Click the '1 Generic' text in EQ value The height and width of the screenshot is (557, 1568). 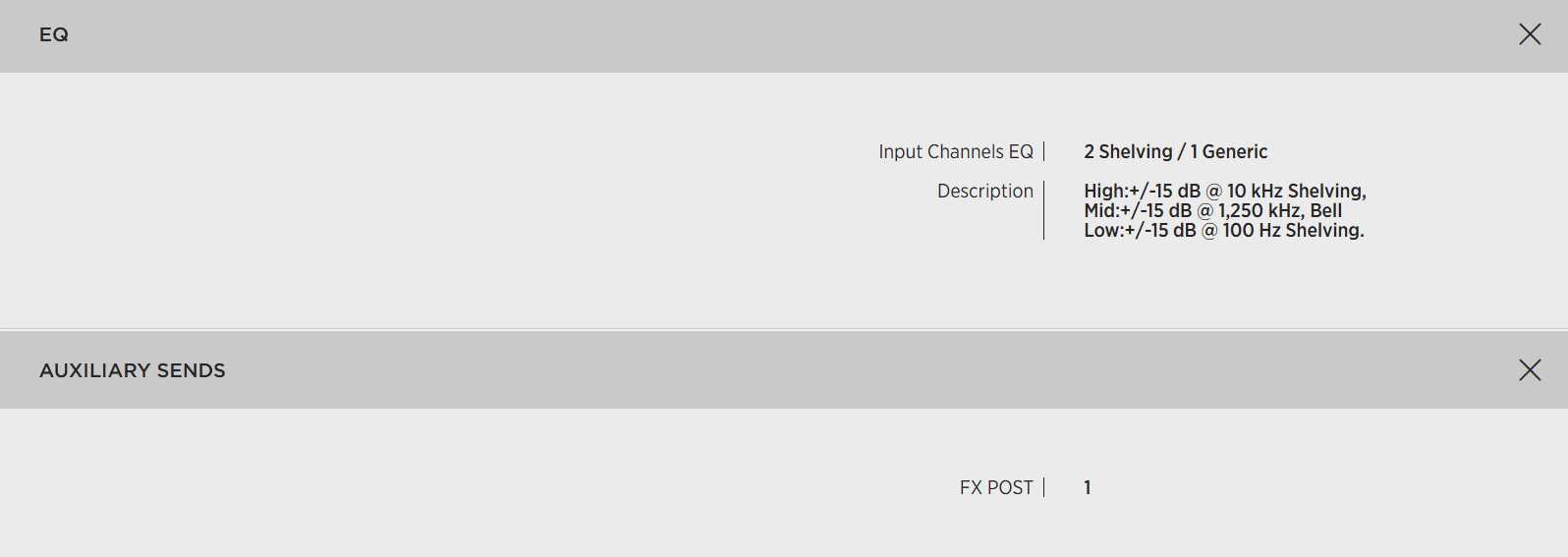point(1229,151)
